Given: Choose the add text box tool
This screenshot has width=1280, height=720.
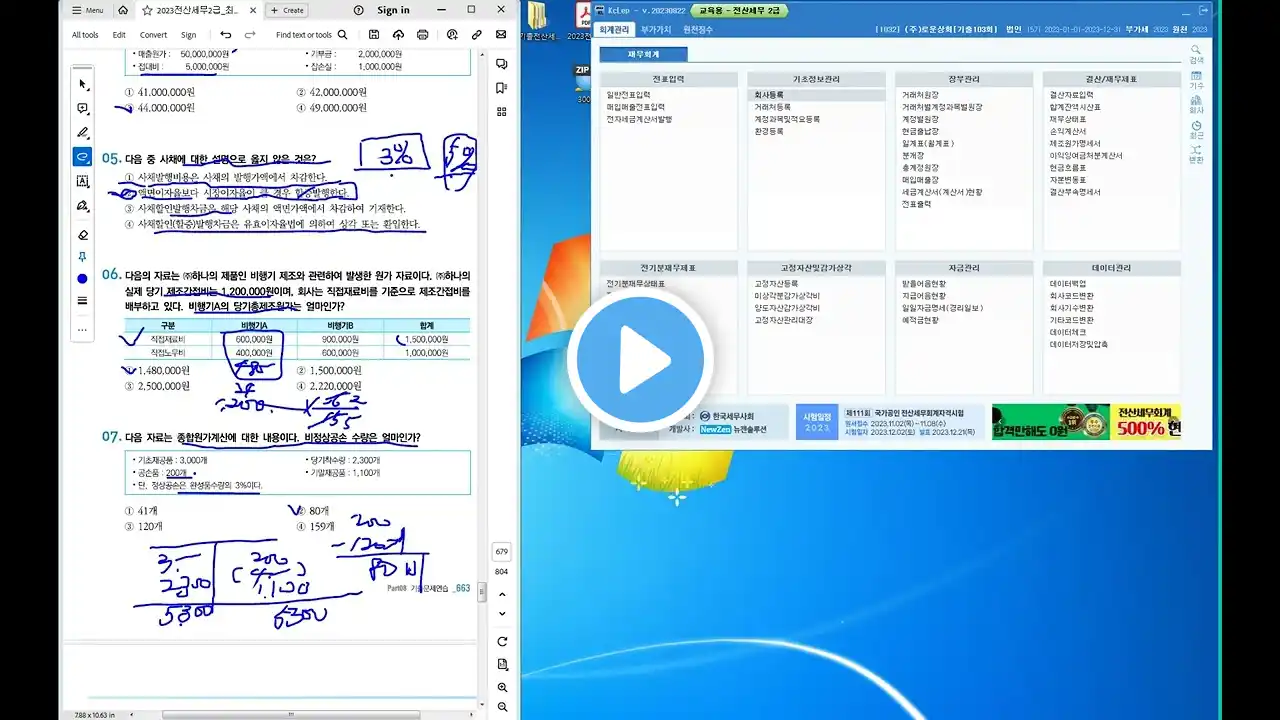Looking at the screenshot, I should (82, 181).
